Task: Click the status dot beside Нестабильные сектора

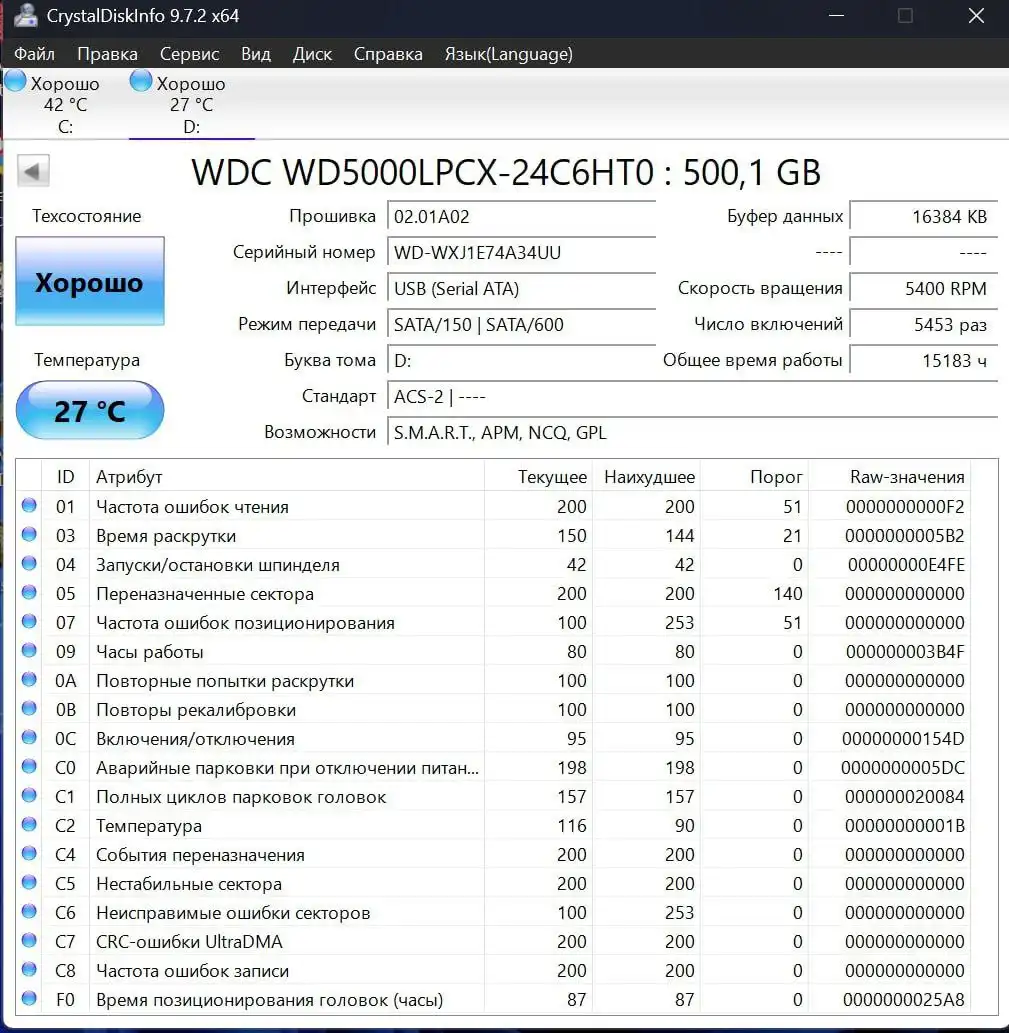Action: tap(28, 882)
